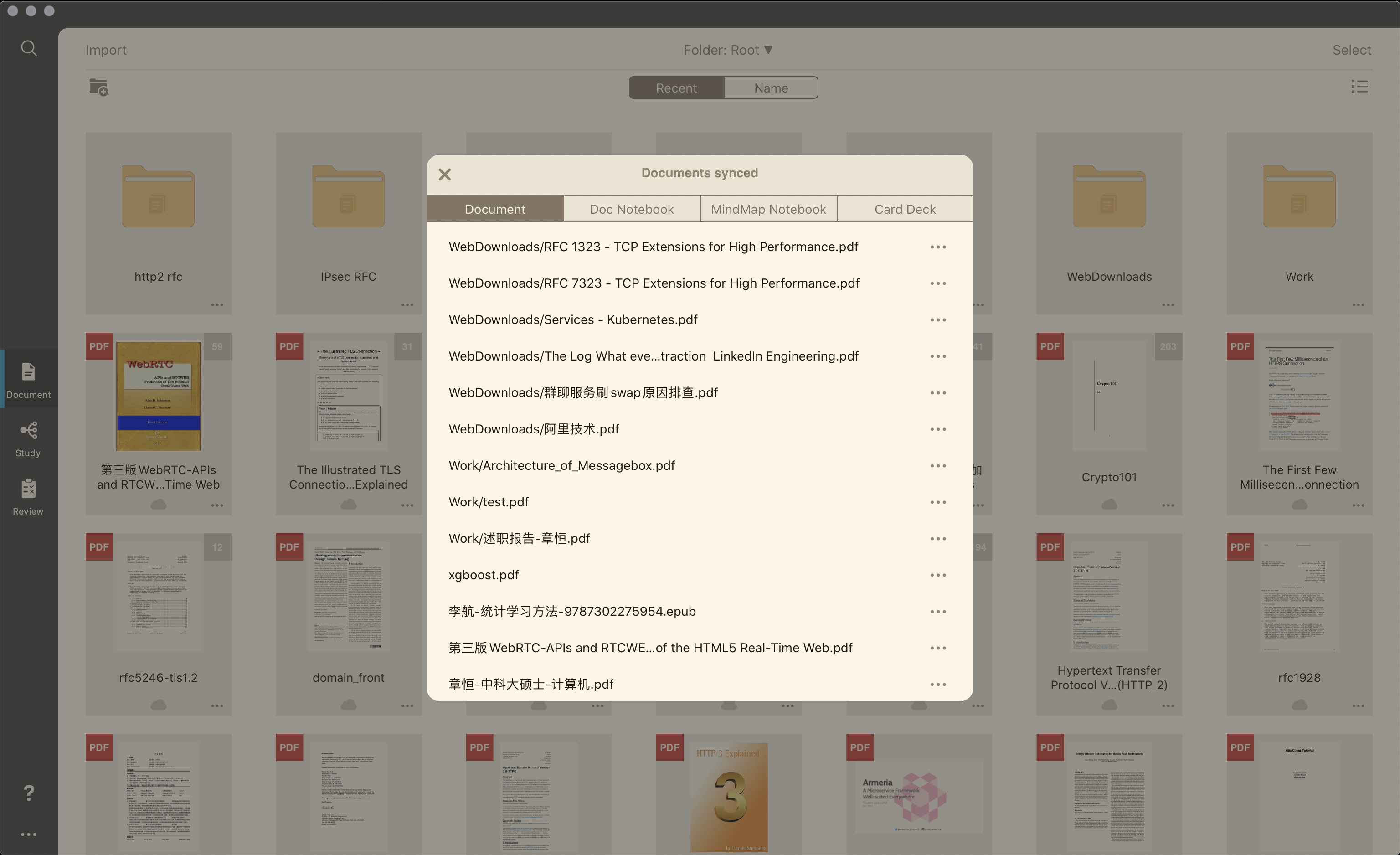
Task: Open options menu of http2 rfc folder
Action: pyautogui.click(x=217, y=305)
